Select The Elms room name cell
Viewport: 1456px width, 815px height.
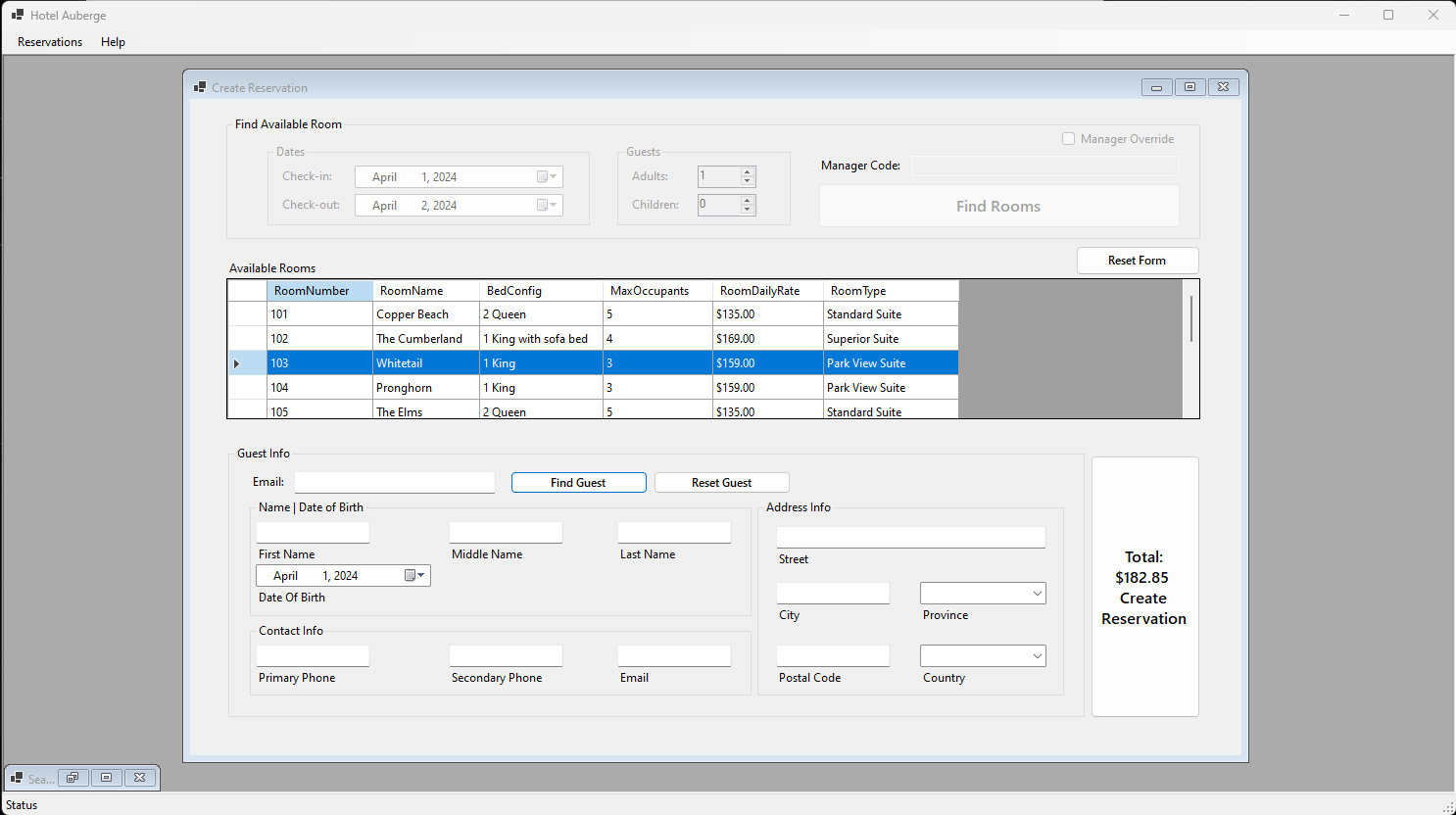click(x=426, y=410)
